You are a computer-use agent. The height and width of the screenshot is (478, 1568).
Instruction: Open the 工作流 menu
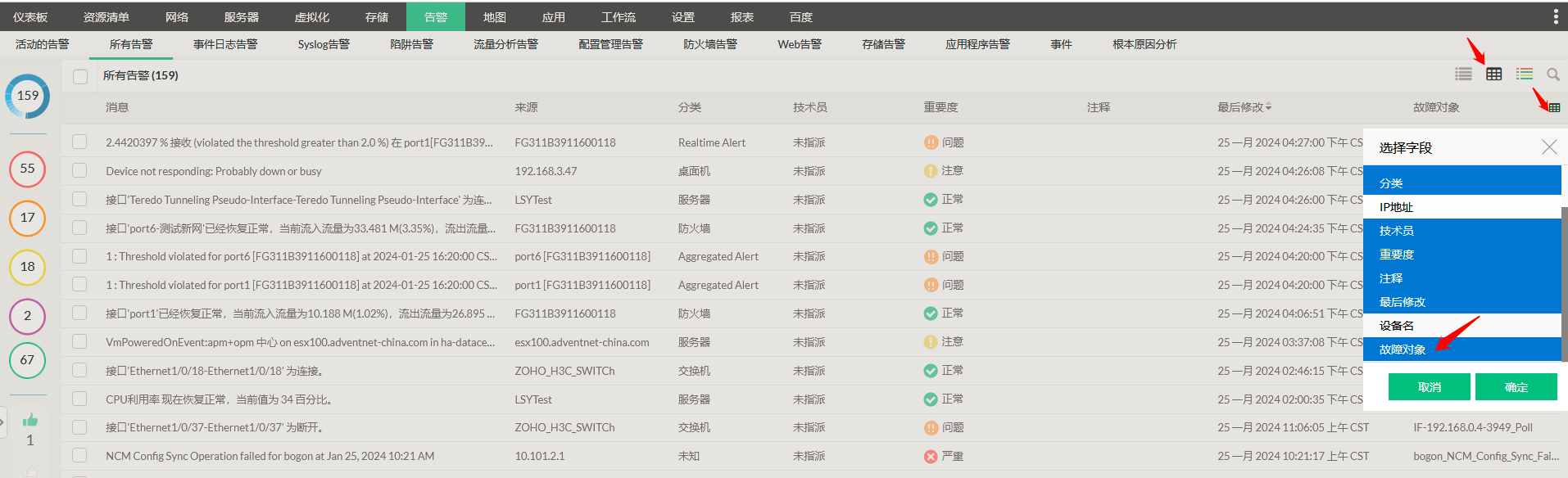619,17
